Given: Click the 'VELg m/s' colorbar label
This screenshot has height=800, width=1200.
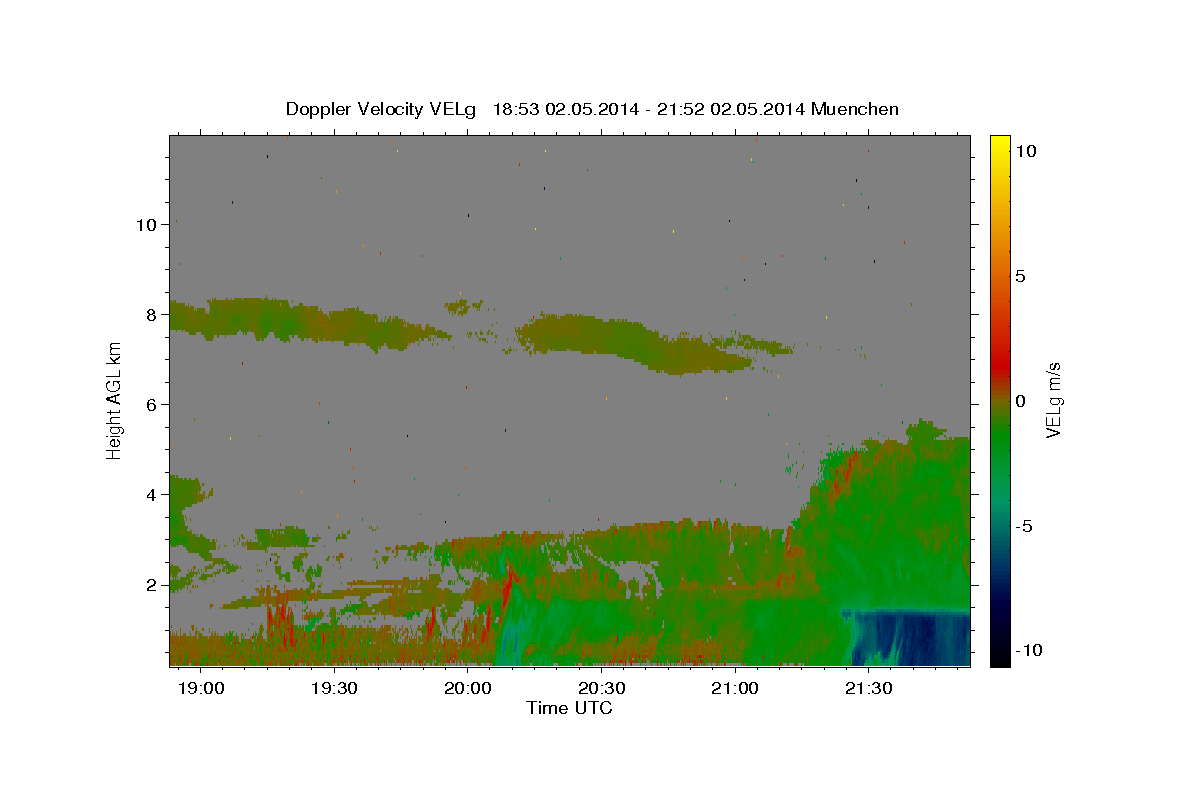Looking at the screenshot, I should click(1054, 400).
